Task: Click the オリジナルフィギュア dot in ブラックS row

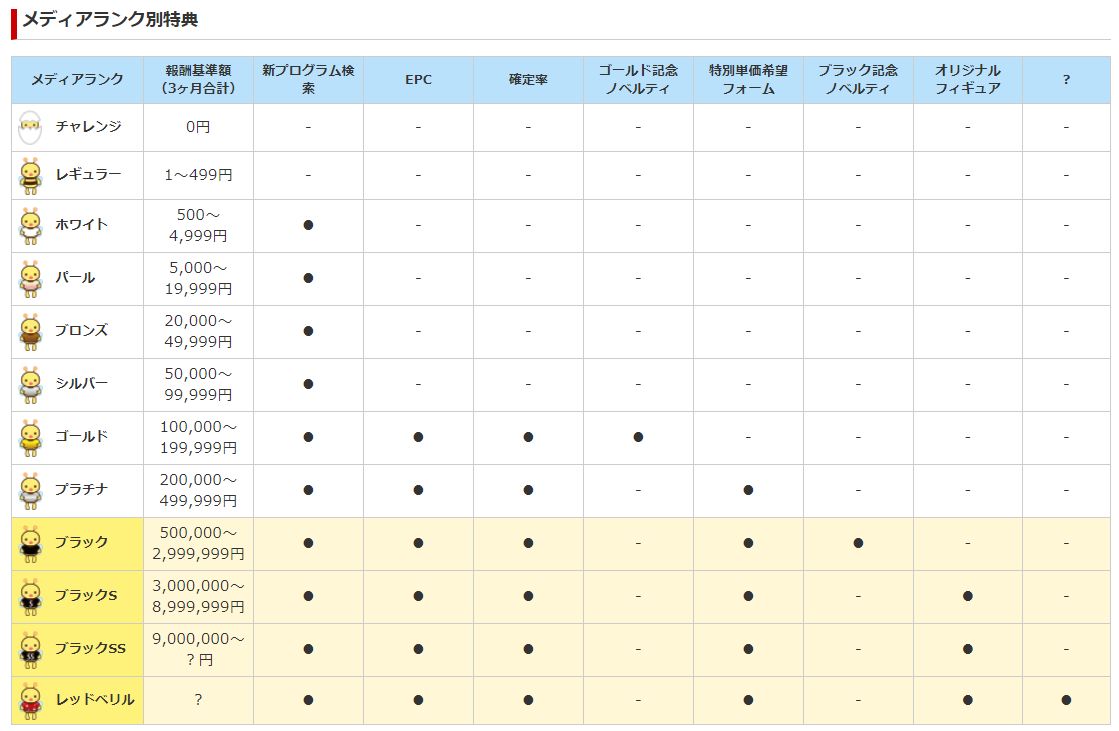Action: [968, 596]
